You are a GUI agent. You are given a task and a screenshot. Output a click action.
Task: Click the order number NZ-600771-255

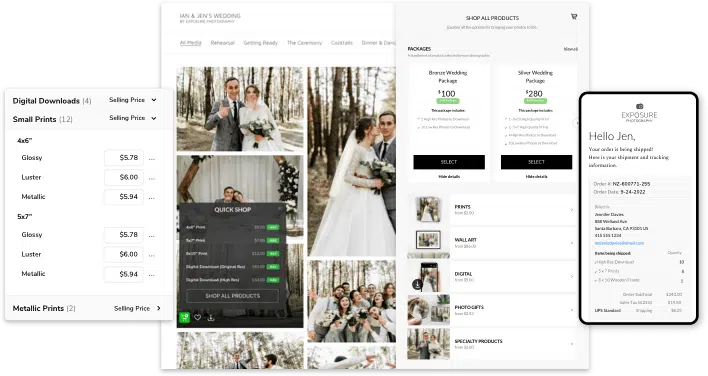point(631,184)
